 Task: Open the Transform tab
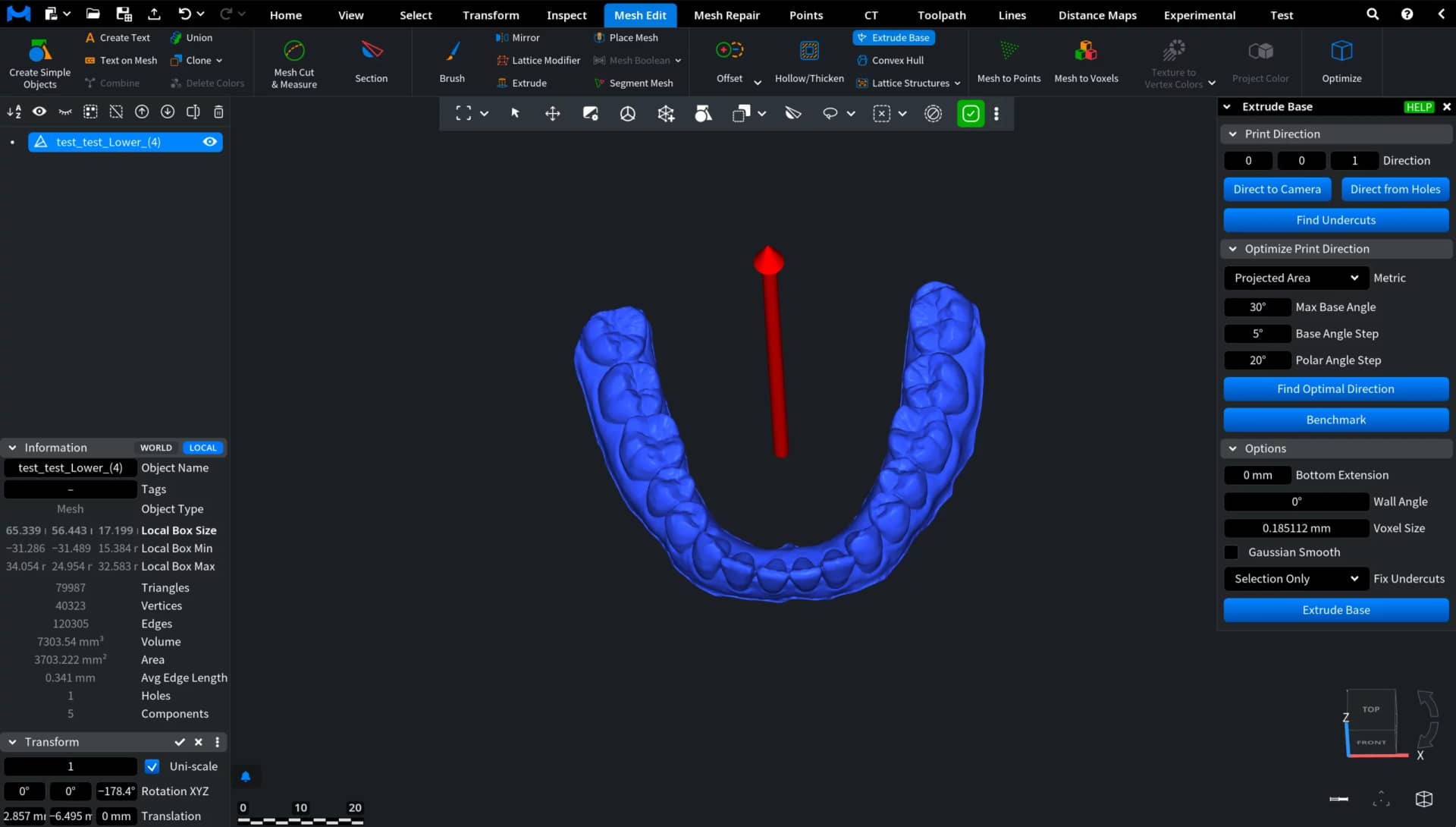[x=491, y=14]
